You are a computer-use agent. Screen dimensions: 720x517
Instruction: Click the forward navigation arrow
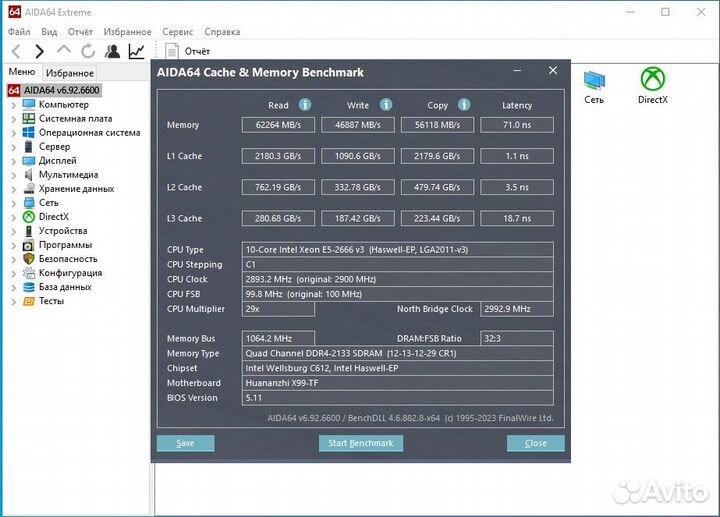(39, 51)
